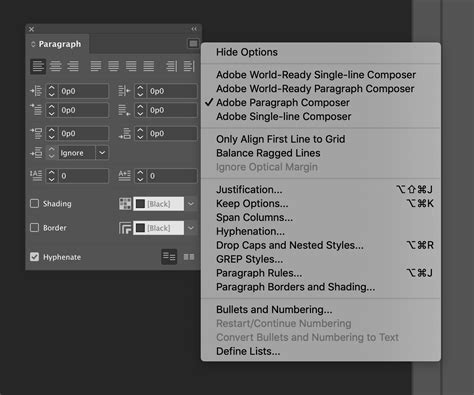Open the Shading color dropdown arrow
474x395 pixels.
coord(191,204)
